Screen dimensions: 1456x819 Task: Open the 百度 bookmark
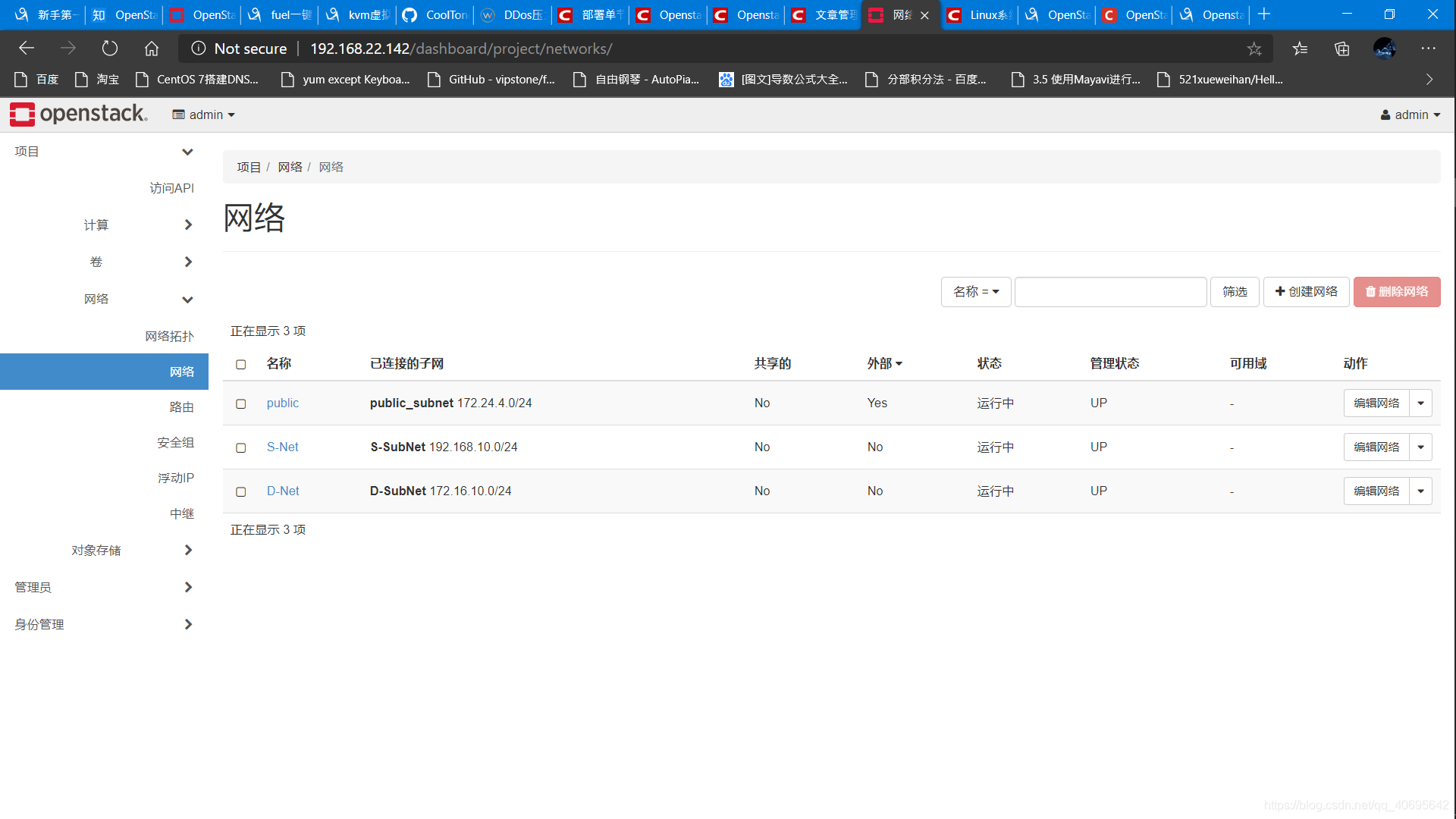(x=37, y=80)
